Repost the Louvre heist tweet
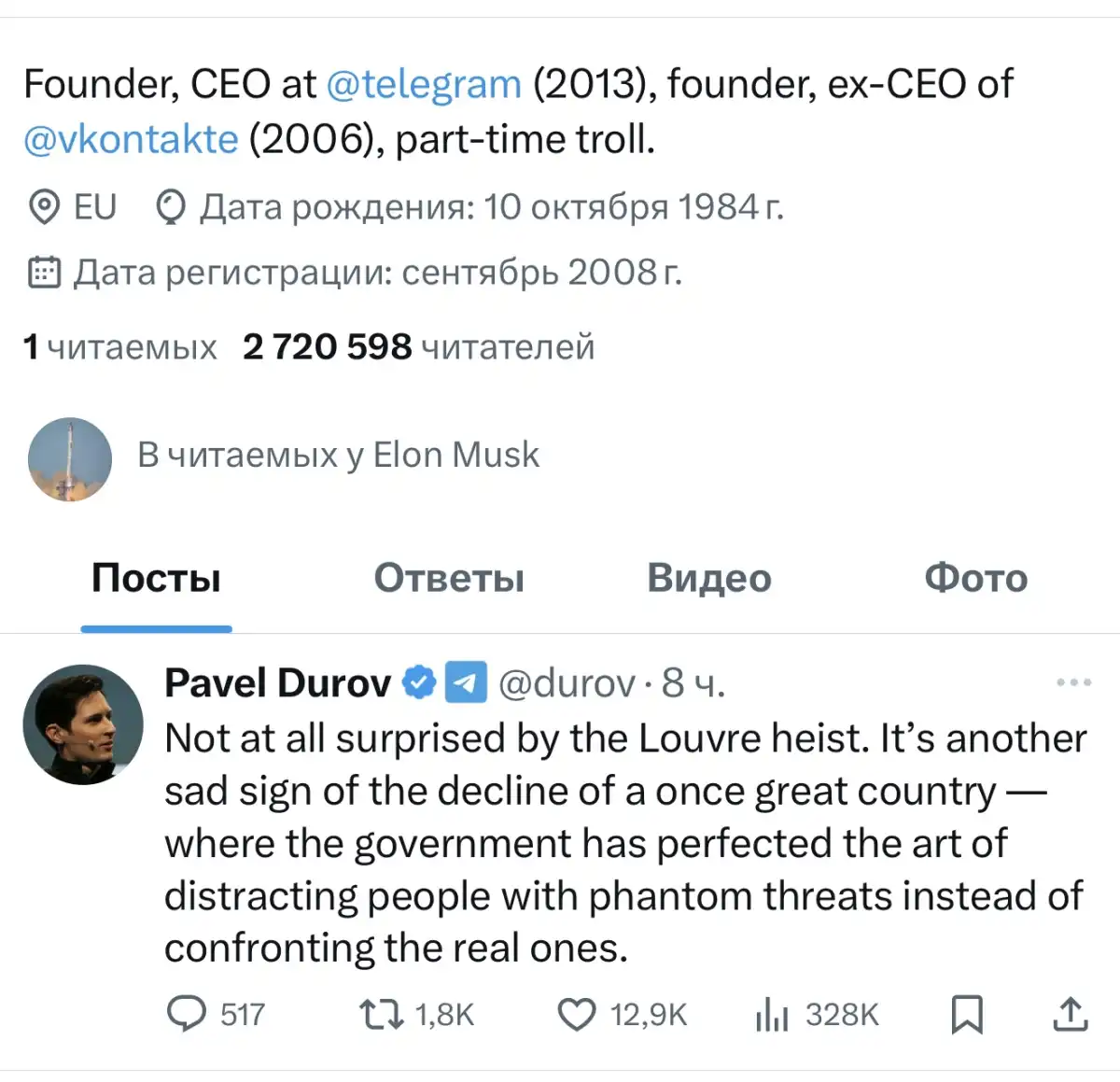This screenshot has width=1120, height=1082. (x=382, y=1014)
